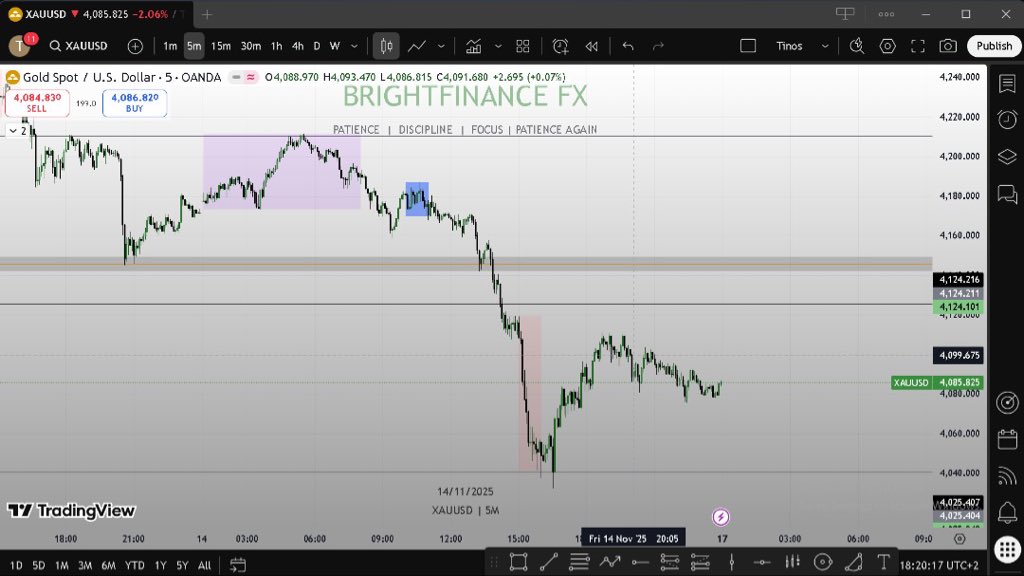1024x576 pixels.
Task: Start bar replay with the rewind icon
Action: pyautogui.click(x=592, y=46)
